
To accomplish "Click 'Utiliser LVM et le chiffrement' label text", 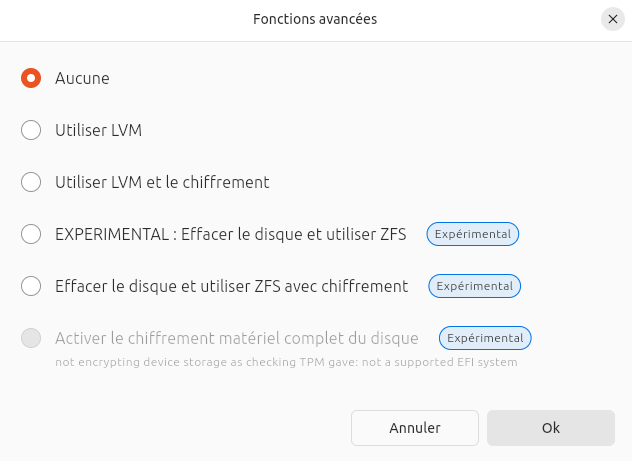I will 162,182.
